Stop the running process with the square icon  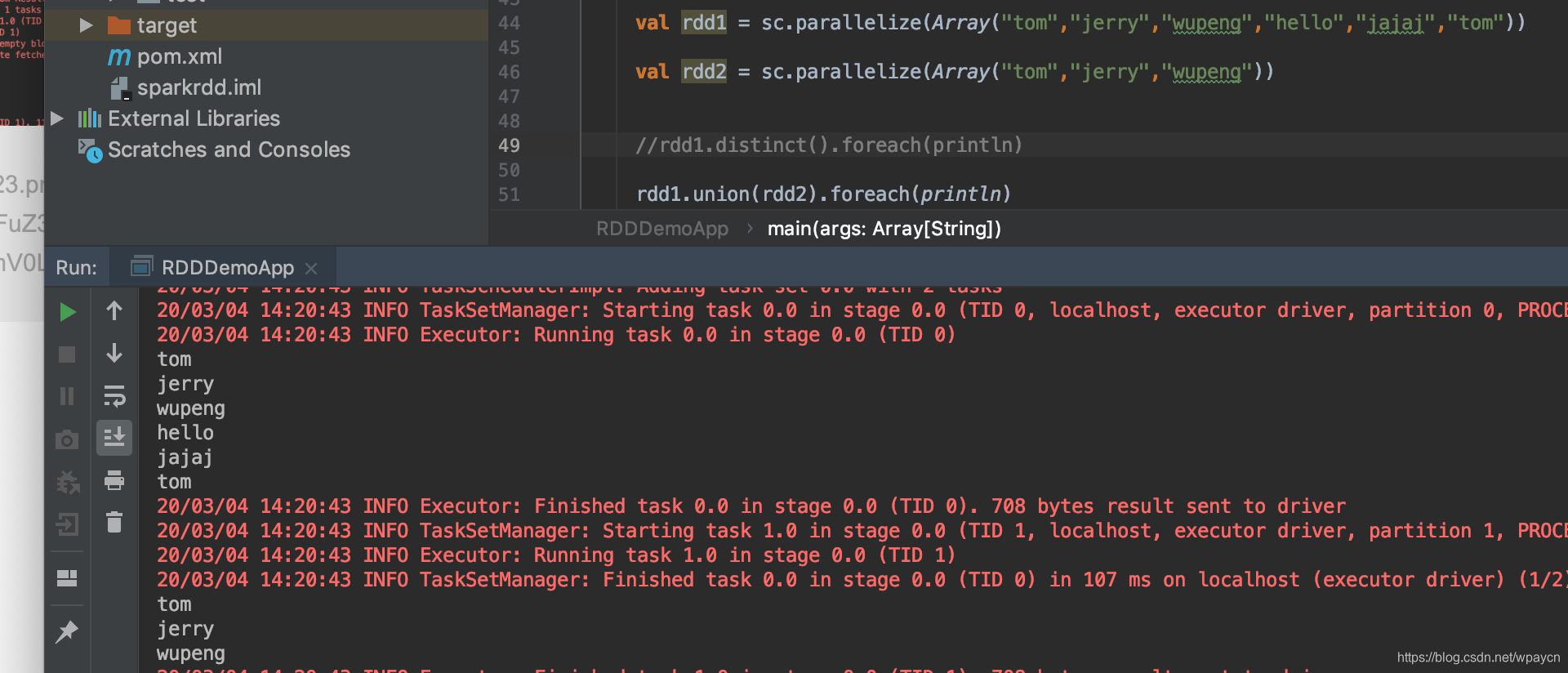click(67, 354)
